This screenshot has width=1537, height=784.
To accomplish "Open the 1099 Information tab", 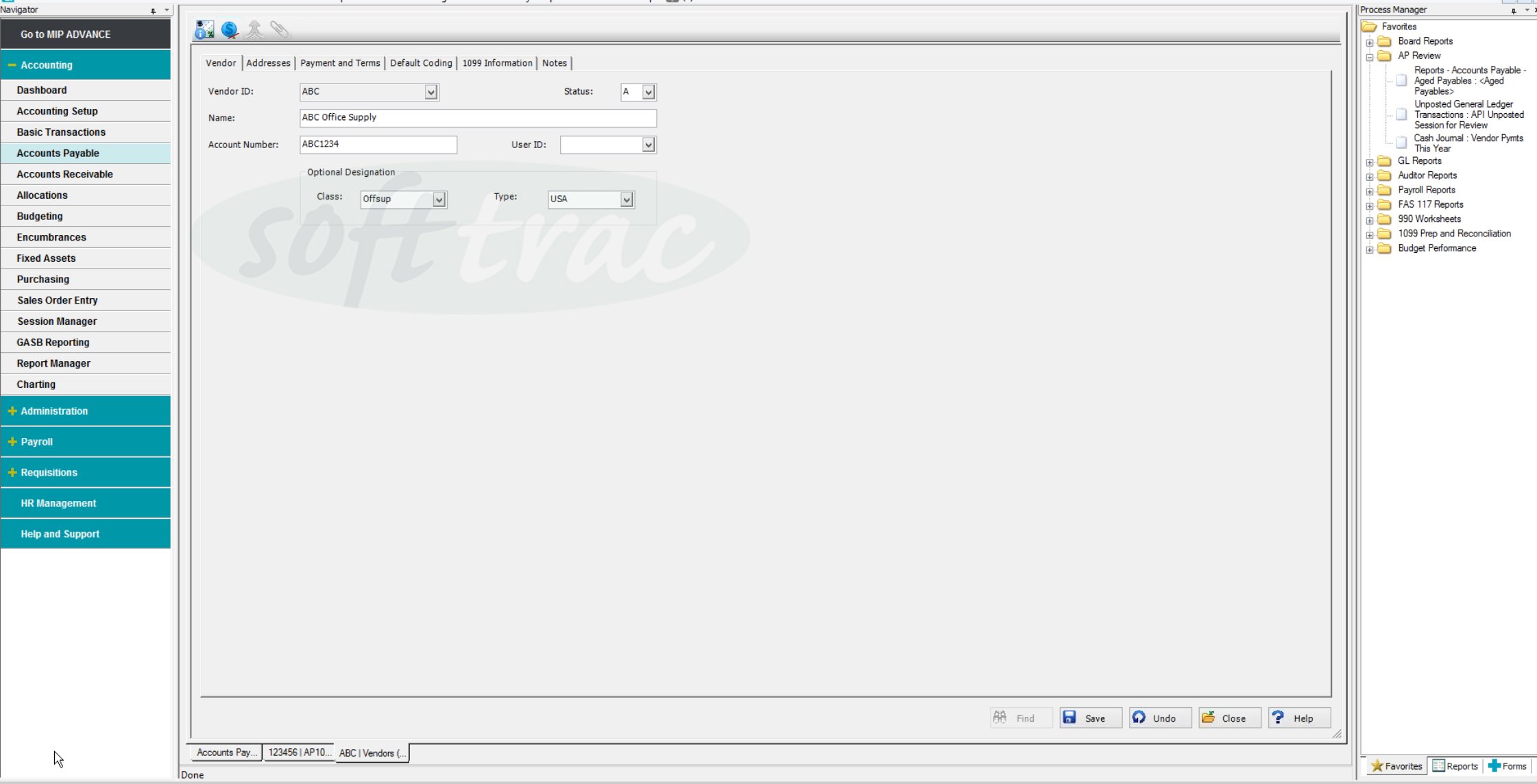I will coord(497,63).
